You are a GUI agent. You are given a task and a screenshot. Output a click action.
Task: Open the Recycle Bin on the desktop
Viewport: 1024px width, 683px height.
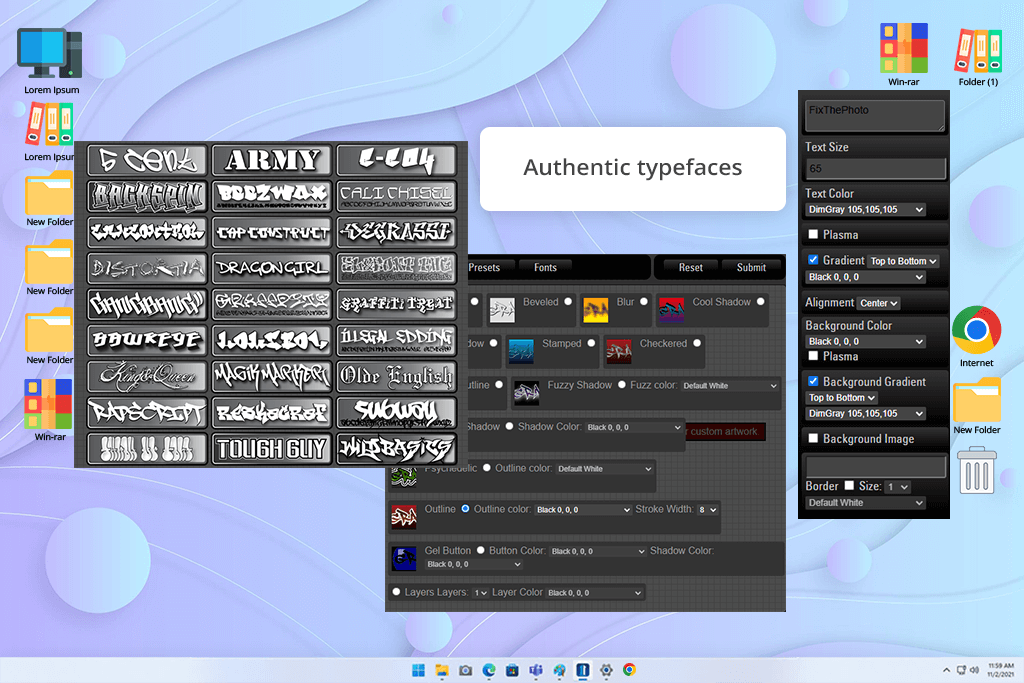(976, 470)
